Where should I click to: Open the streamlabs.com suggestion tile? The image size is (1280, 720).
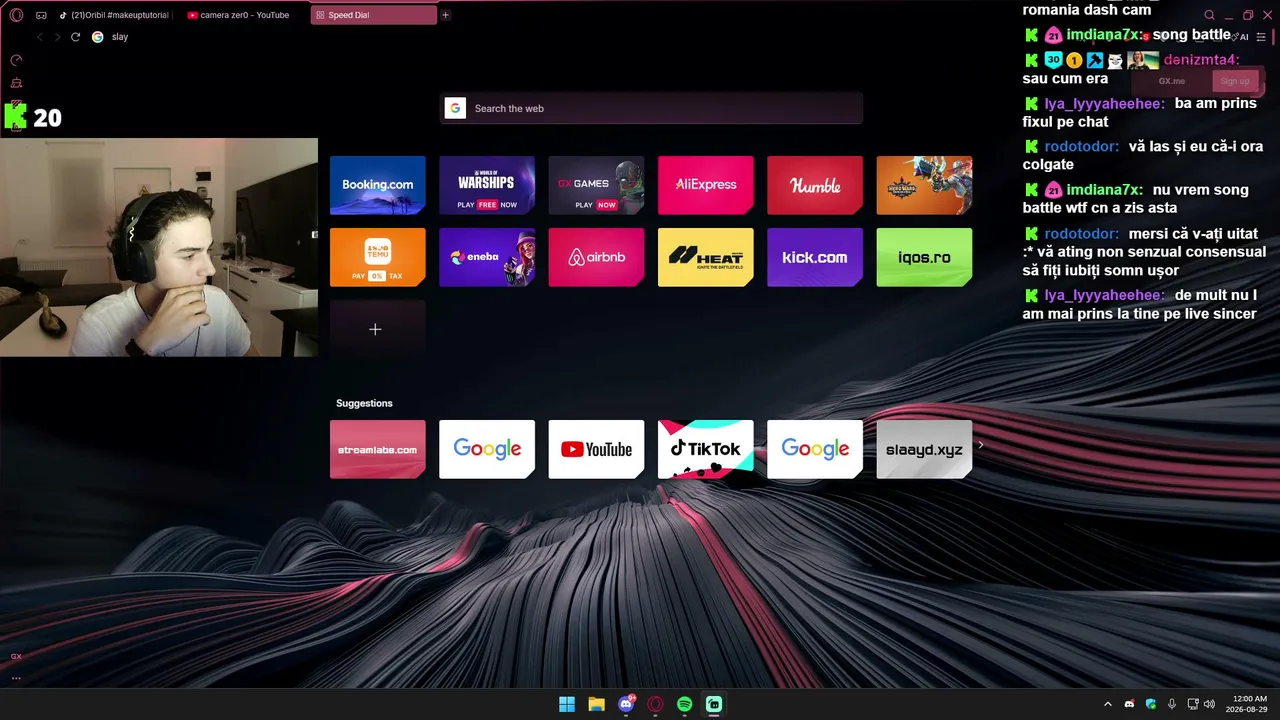(x=377, y=449)
